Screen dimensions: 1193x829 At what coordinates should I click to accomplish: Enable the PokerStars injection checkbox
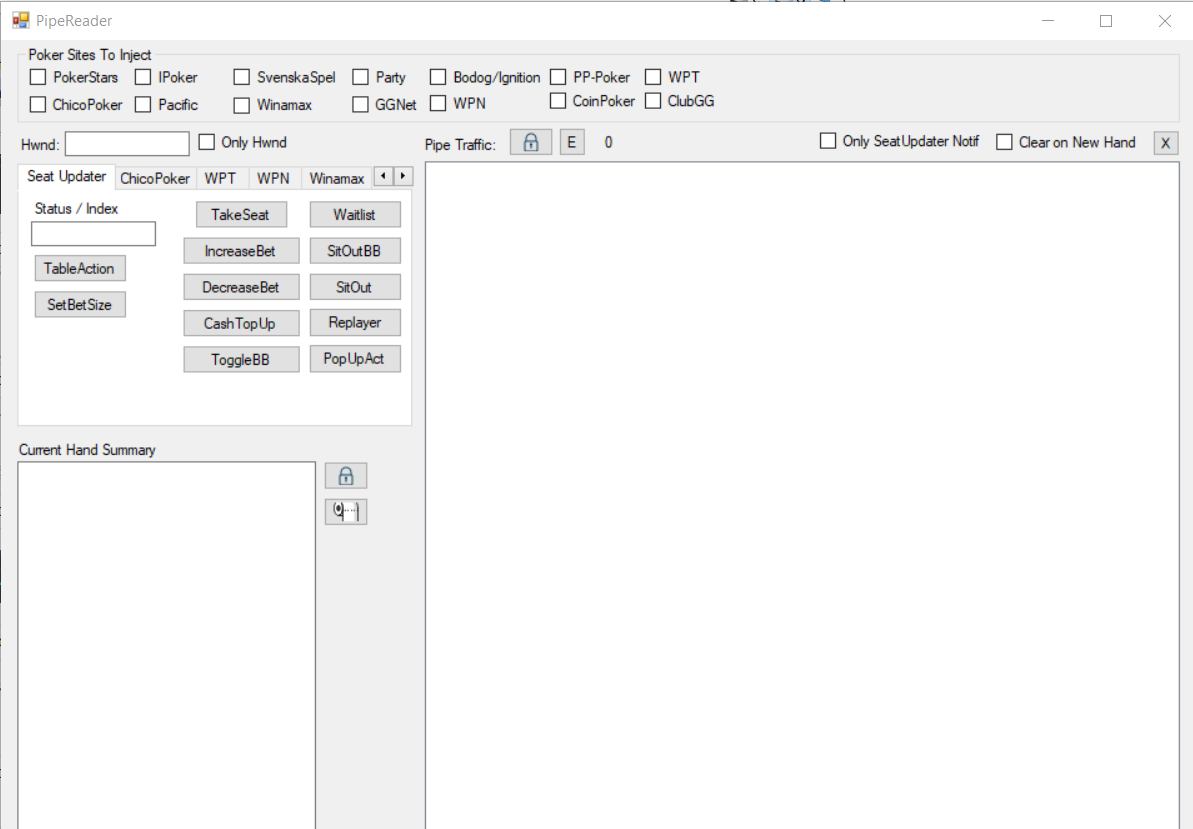point(38,77)
